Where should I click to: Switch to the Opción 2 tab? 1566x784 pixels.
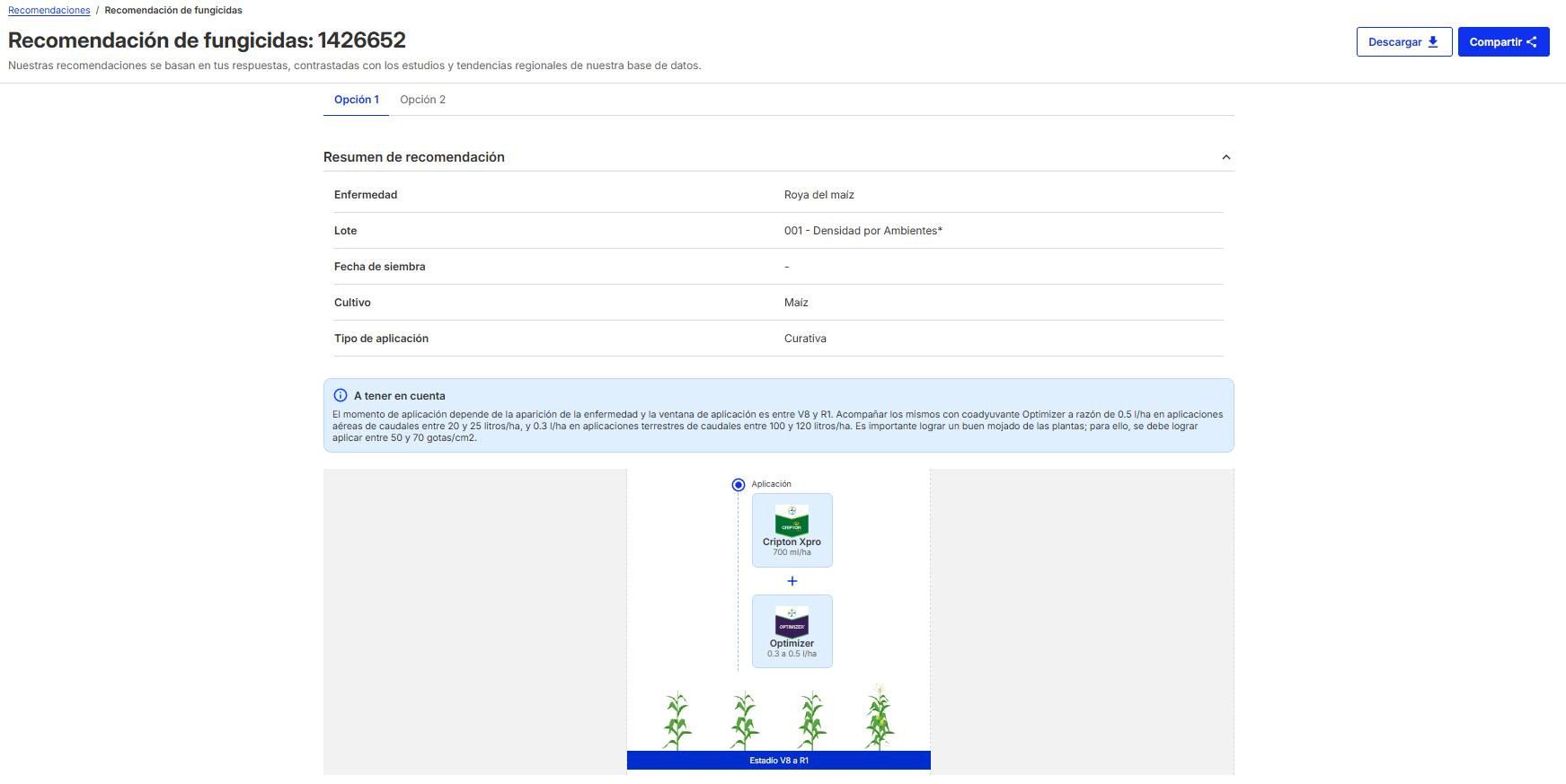pyautogui.click(x=422, y=100)
